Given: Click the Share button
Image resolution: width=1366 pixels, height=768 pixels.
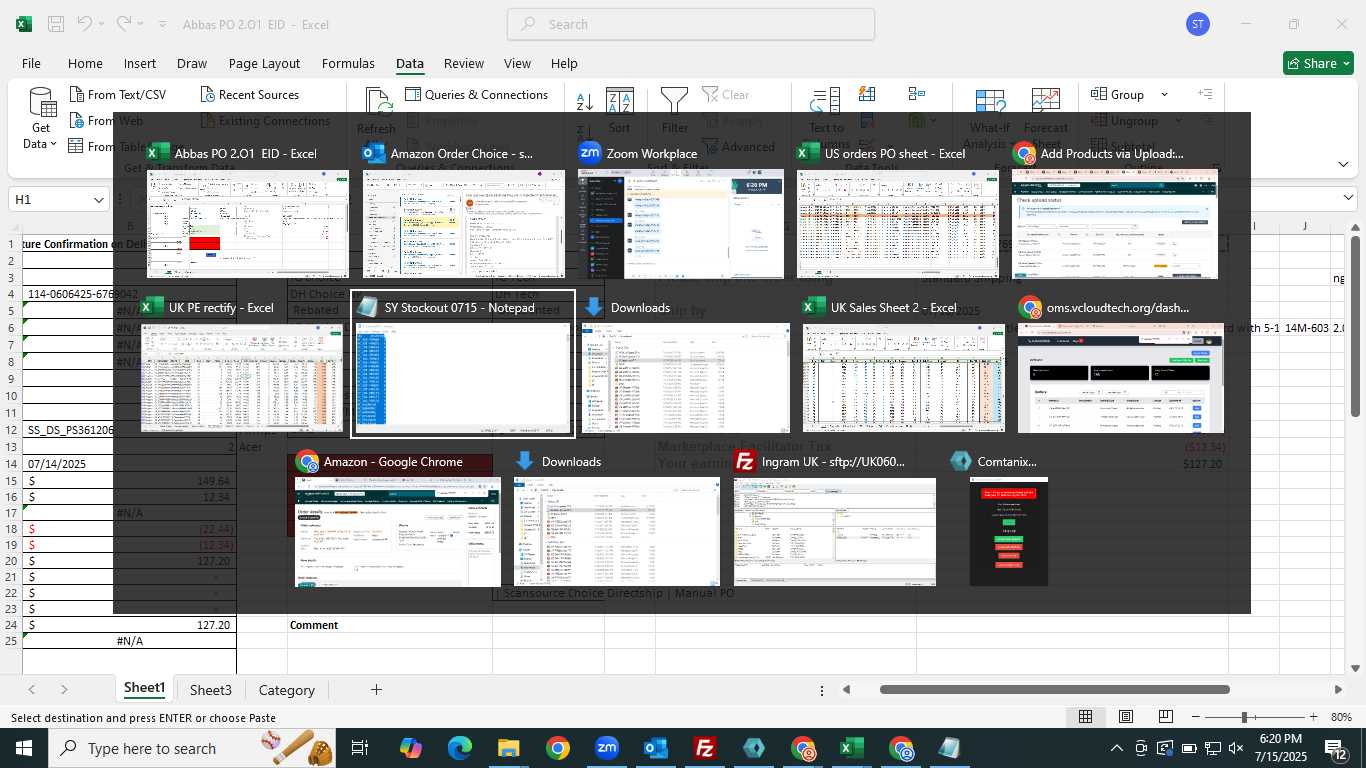Looking at the screenshot, I should pos(1318,63).
